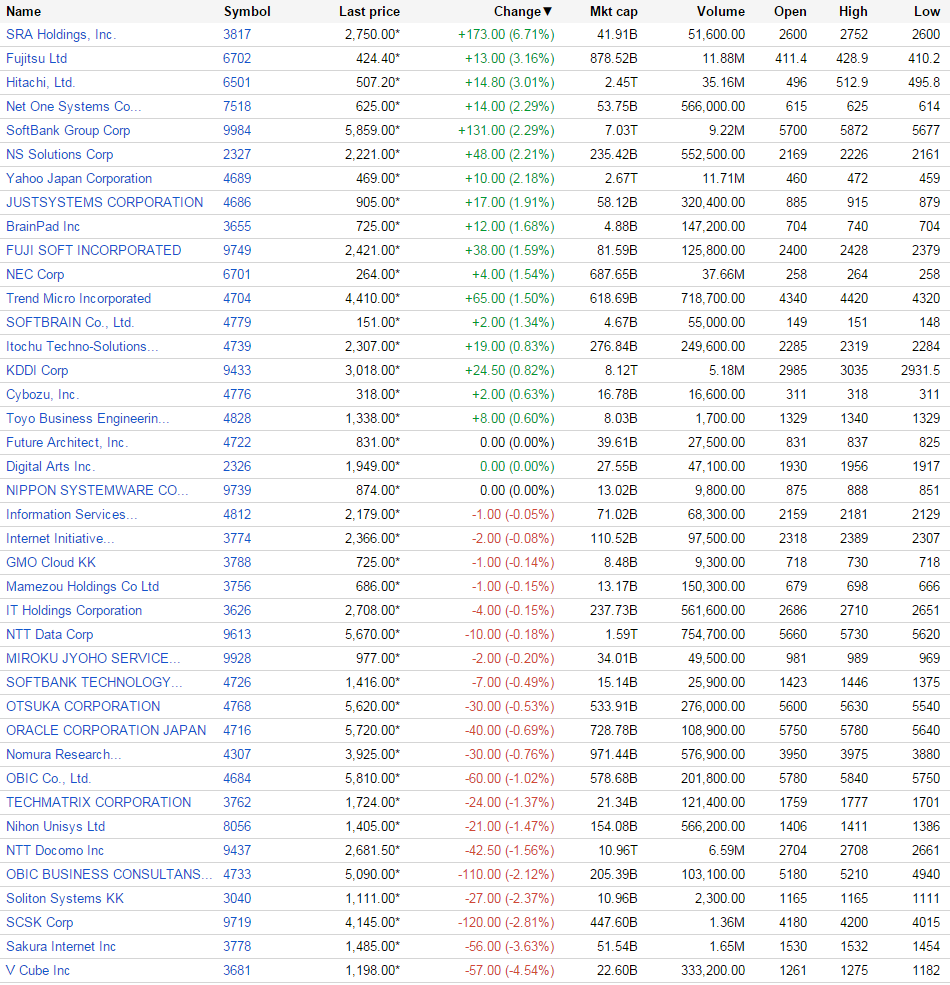Open SOFTBRAIN Co., Ltd. link
950x985 pixels.
(70, 322)
